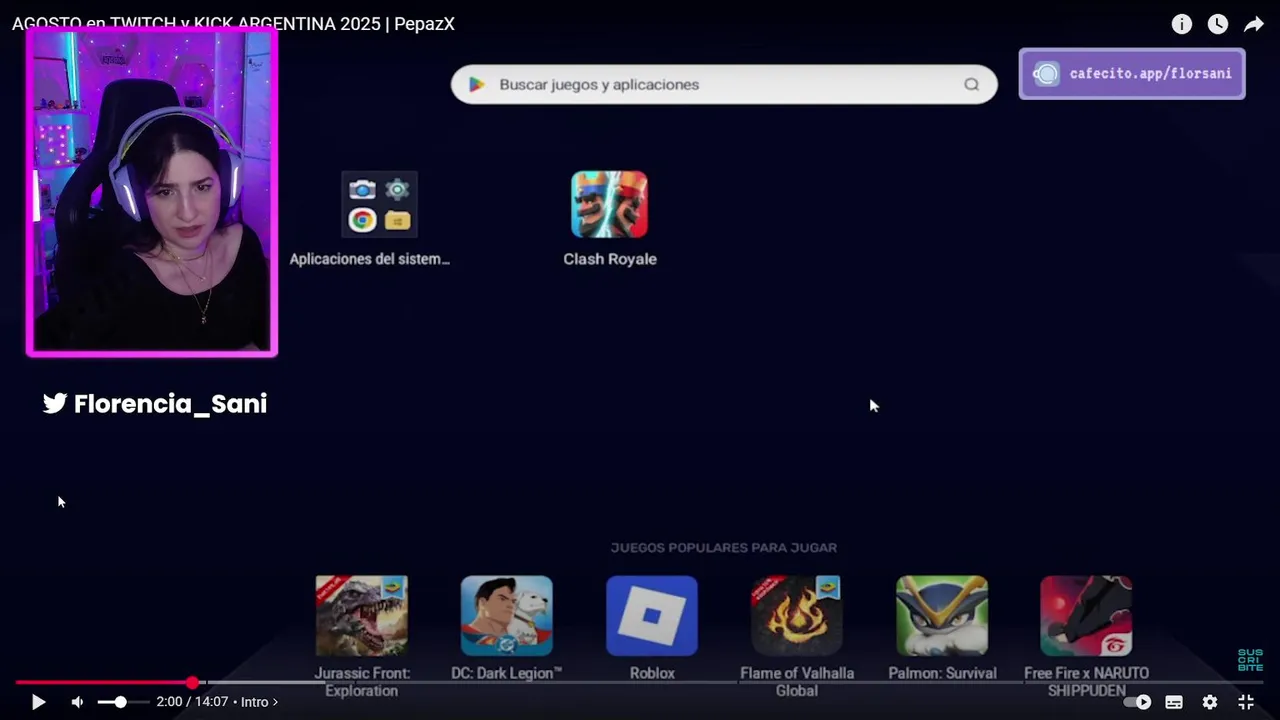The image size is (1280, 720).
Task: Click the Google Play logo in search bar
Action: 477,85
